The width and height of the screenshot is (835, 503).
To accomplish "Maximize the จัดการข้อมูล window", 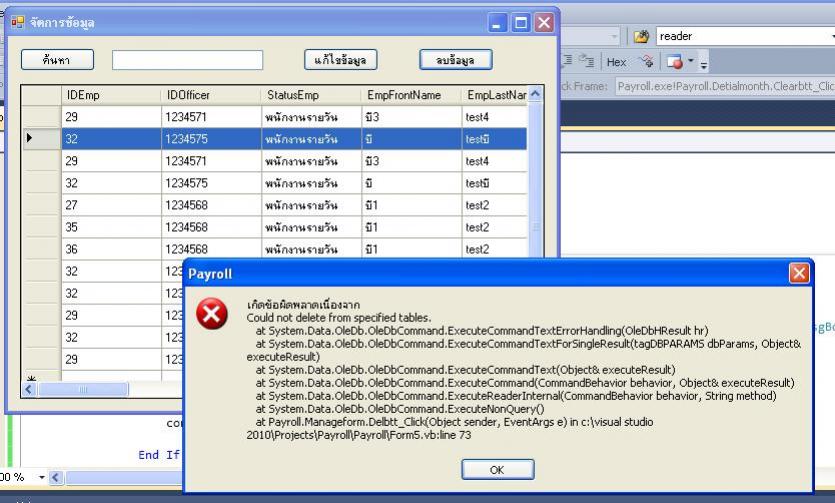I will (521, 23).
